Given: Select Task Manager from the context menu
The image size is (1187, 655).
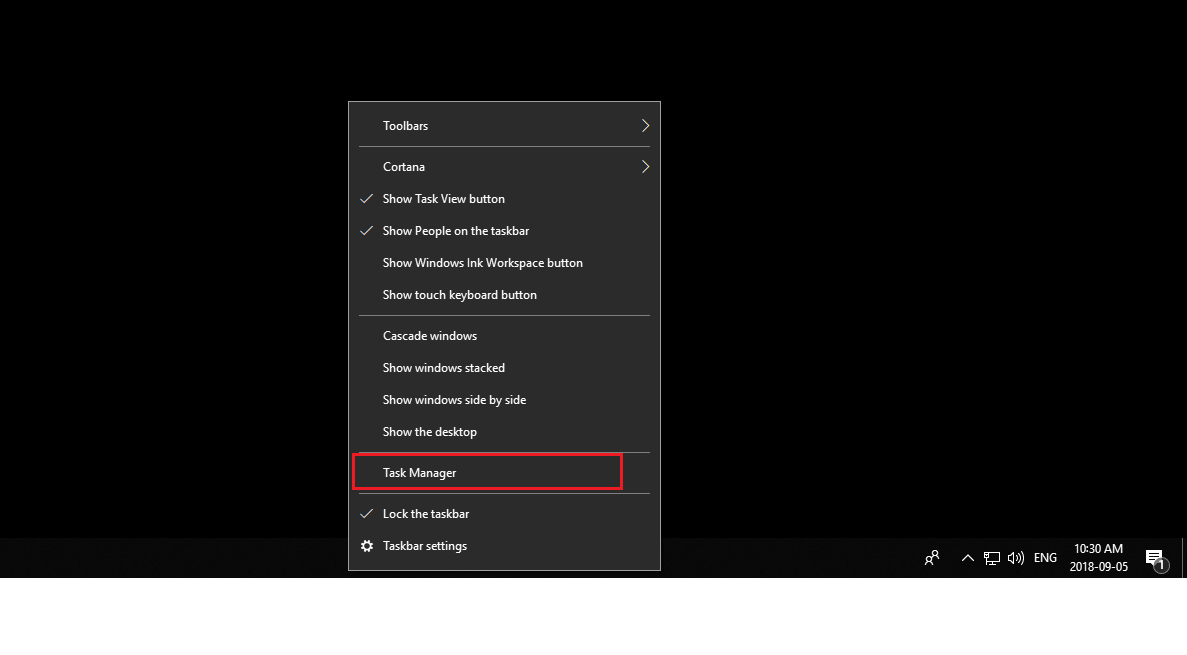Looking at the screenshot, I should point(504,473).
